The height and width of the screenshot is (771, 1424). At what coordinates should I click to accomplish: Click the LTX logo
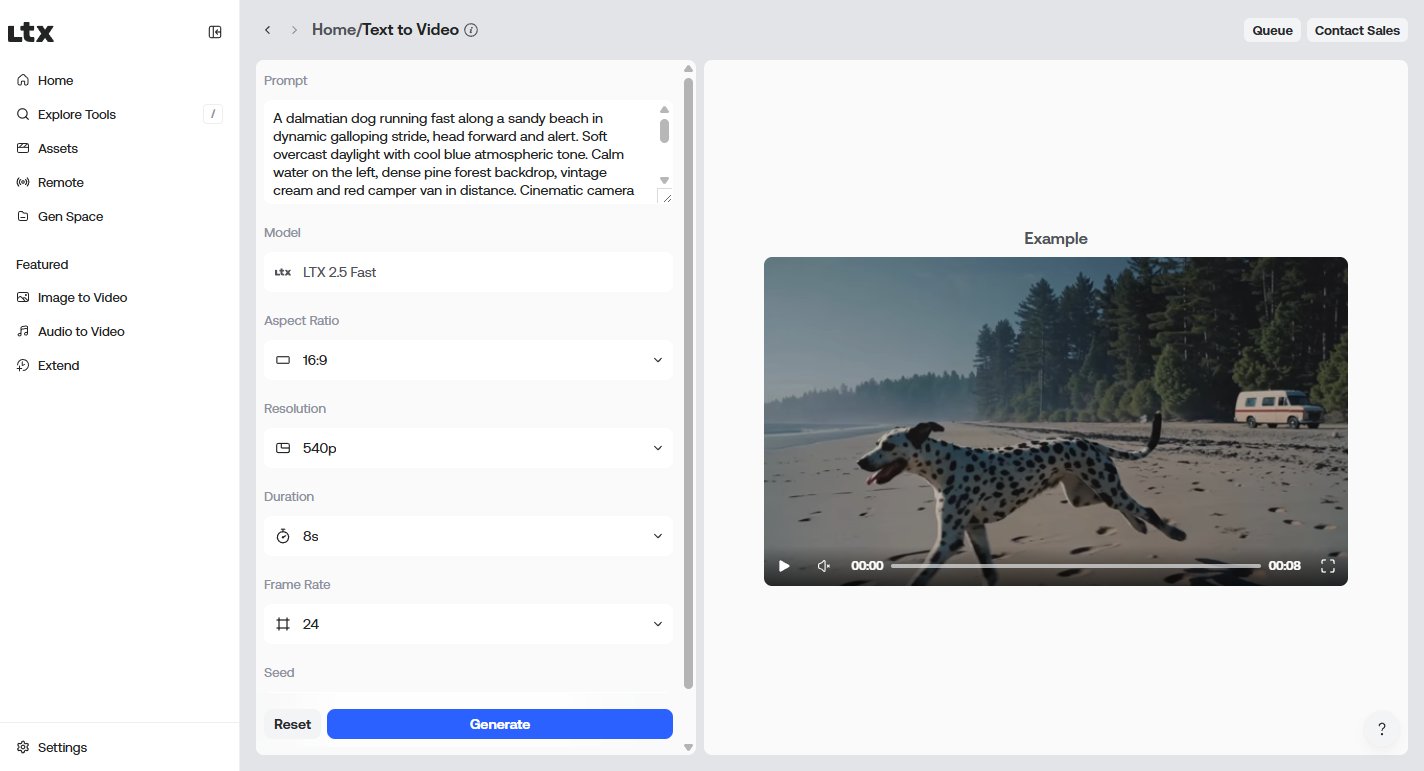(x=31, y=33)
